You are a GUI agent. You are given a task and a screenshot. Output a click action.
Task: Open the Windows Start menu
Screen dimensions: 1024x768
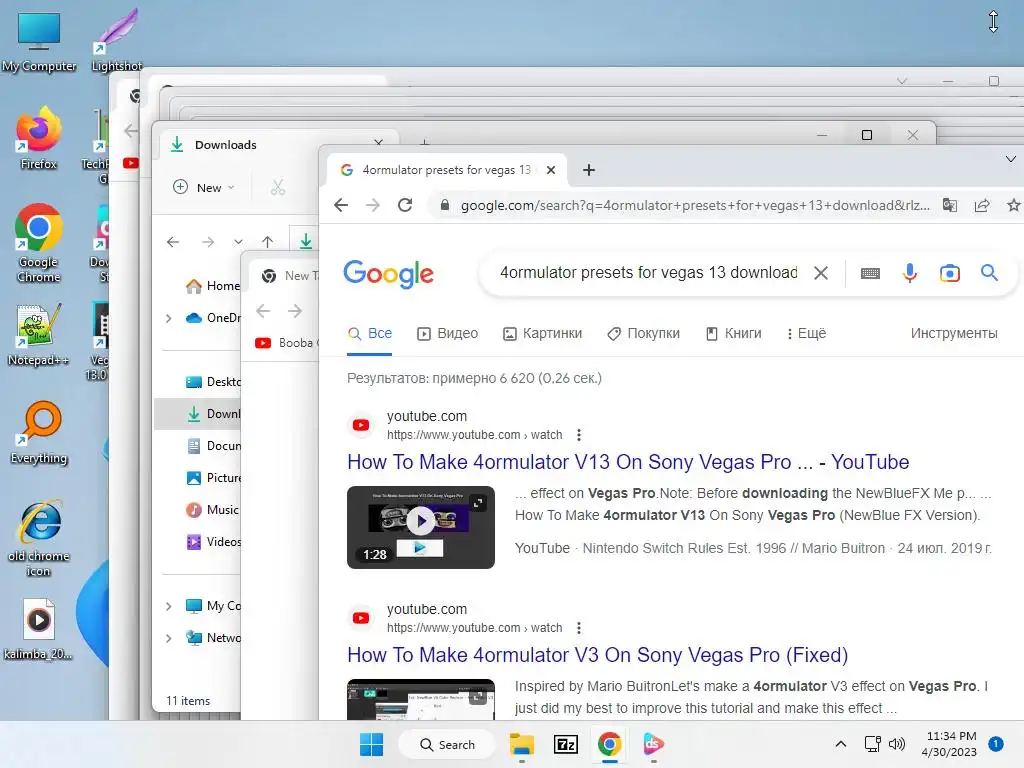point(372,744)
